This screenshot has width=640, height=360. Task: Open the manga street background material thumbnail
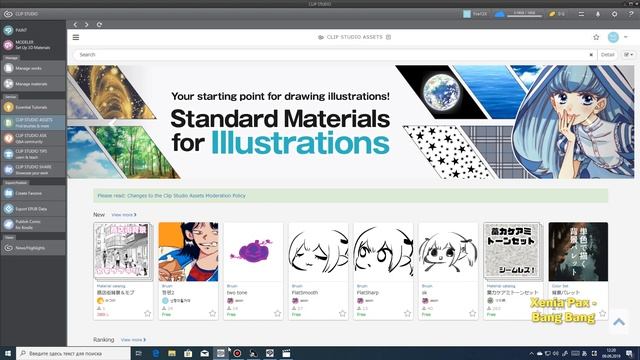(x=123, y=251)
